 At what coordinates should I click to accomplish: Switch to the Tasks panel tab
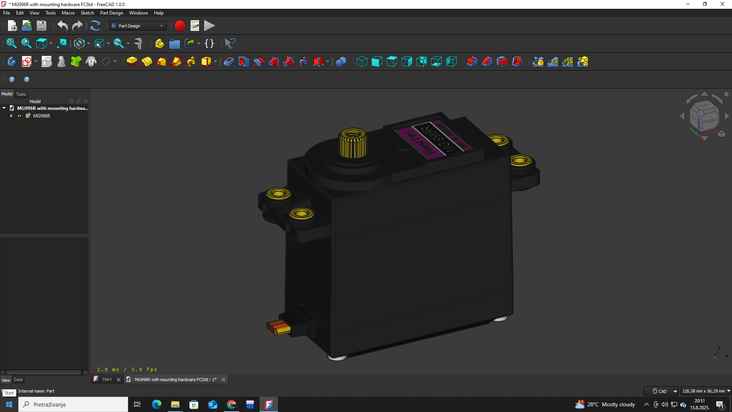point(21,94)
